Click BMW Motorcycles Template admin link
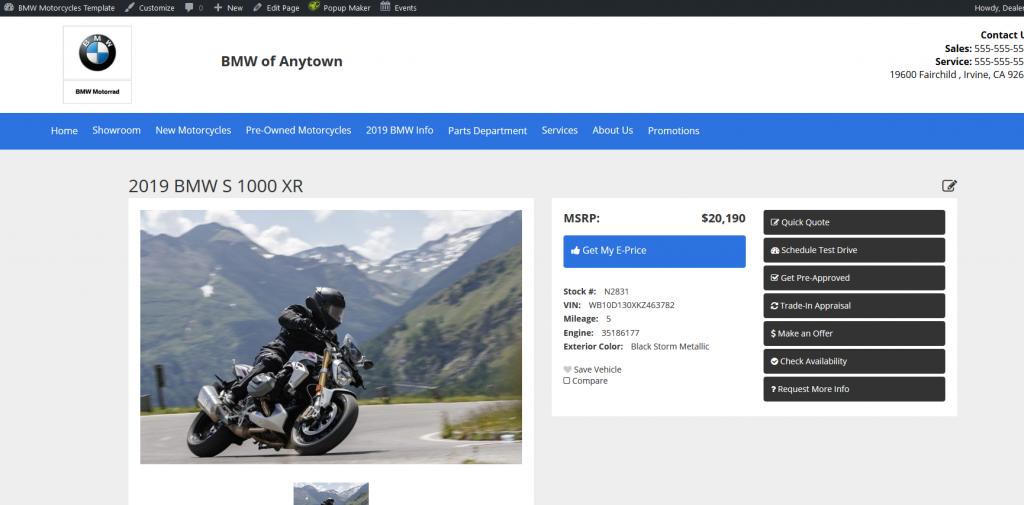The height and width of the screenshot is (505, 1024). tap(66, 8)
